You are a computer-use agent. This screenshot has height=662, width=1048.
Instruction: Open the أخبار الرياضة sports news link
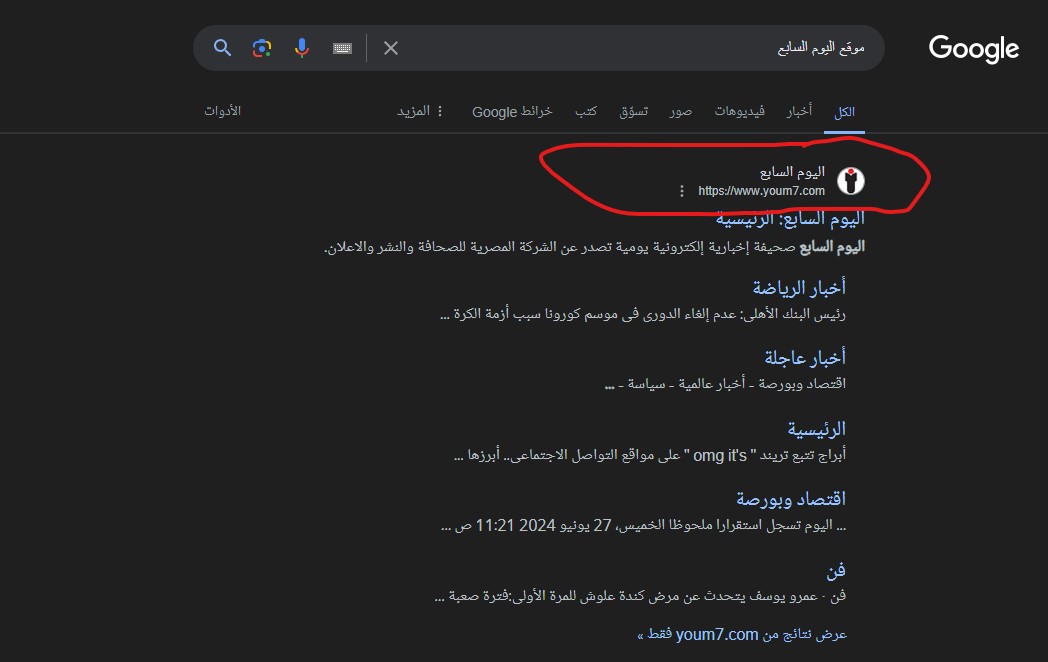click(x=799, y=288)
